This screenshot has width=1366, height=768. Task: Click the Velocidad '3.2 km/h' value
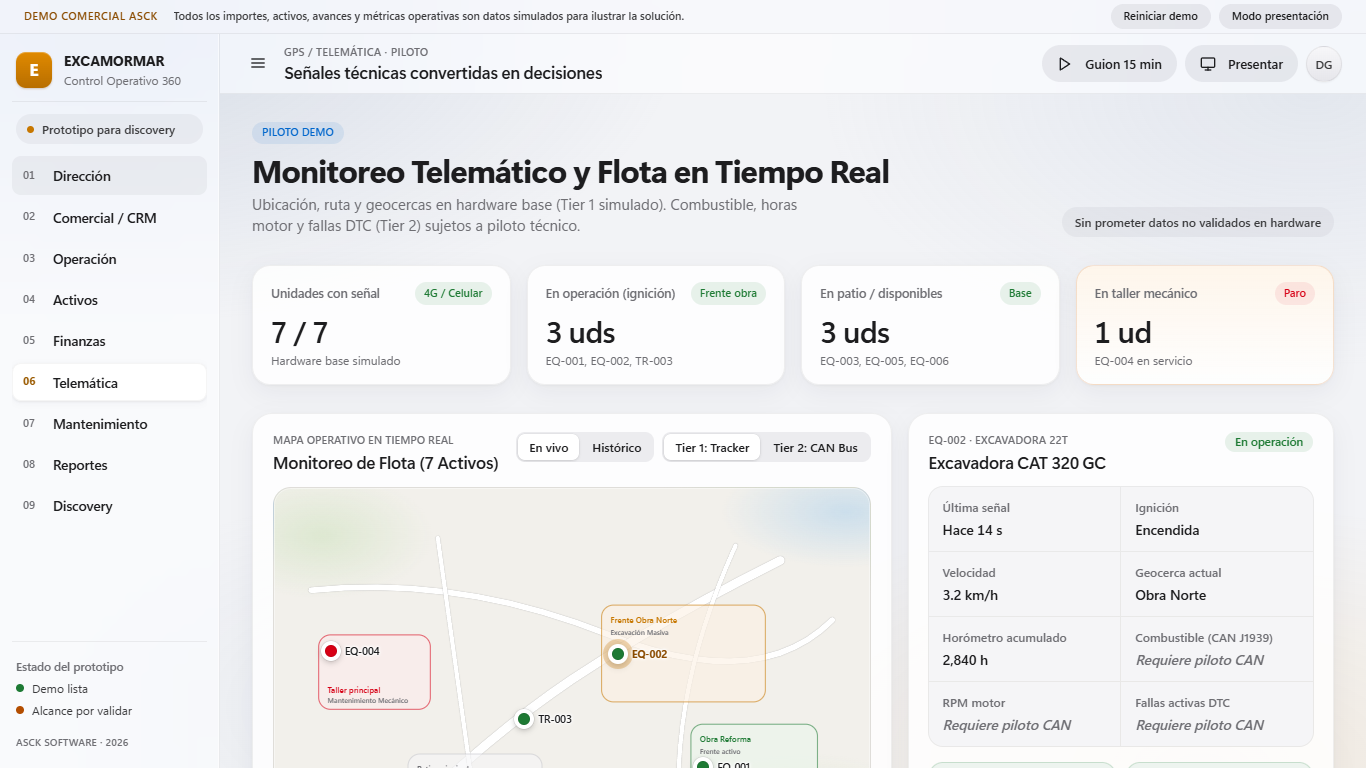pyautogui.click(x=970, y=595)
